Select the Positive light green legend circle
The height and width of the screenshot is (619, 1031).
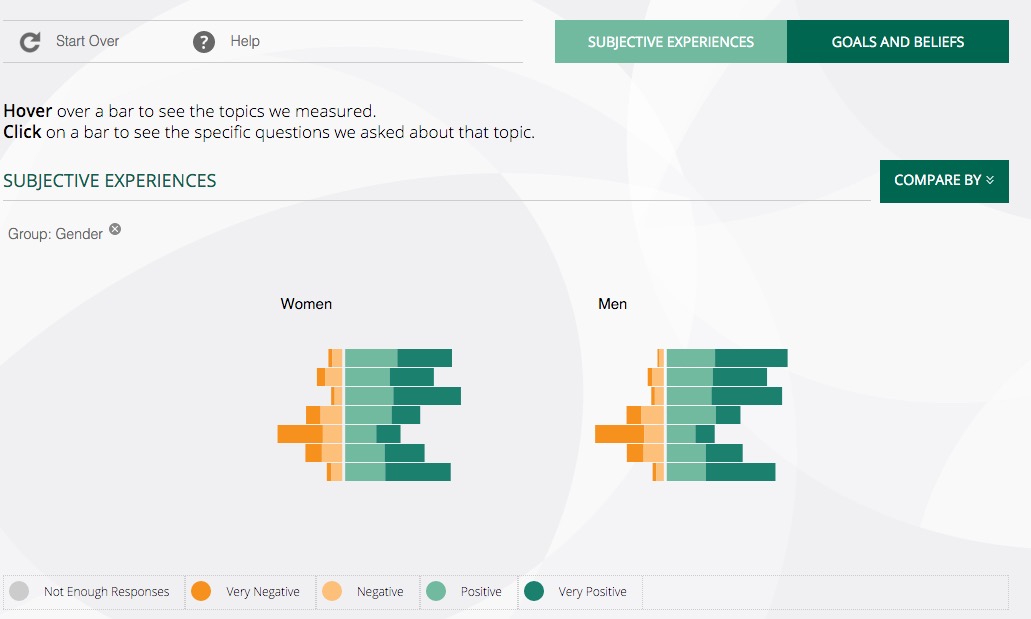[x=436, y=591]
